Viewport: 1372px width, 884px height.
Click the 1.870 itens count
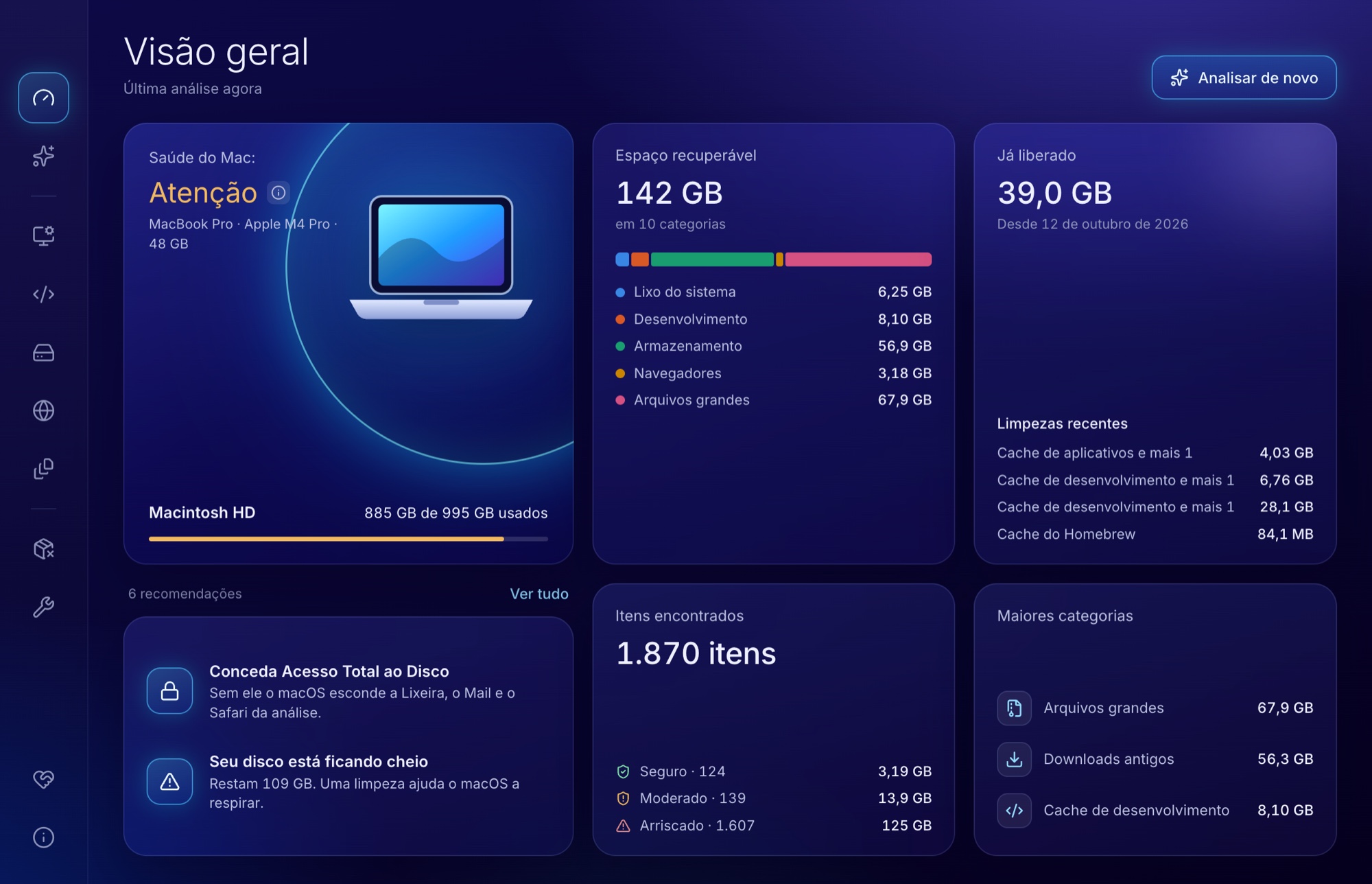[x=696, y=653]
